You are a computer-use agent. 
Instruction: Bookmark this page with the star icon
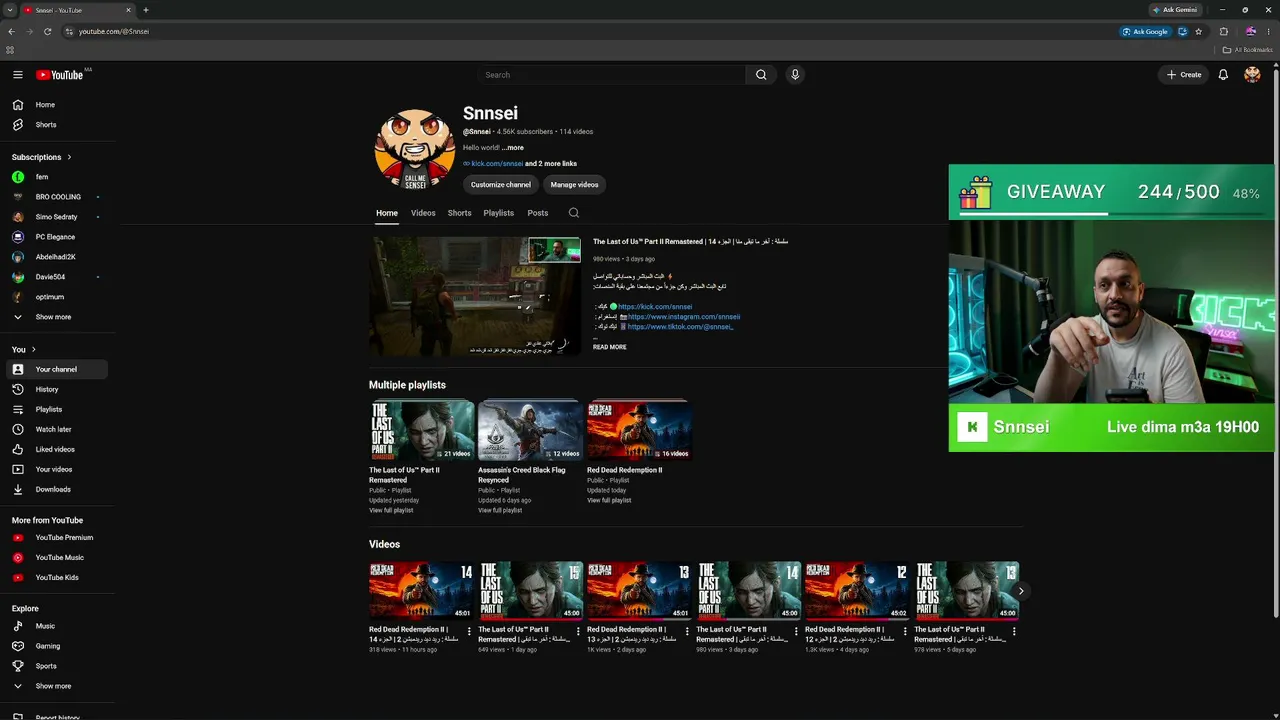[x=1198, y=31]
